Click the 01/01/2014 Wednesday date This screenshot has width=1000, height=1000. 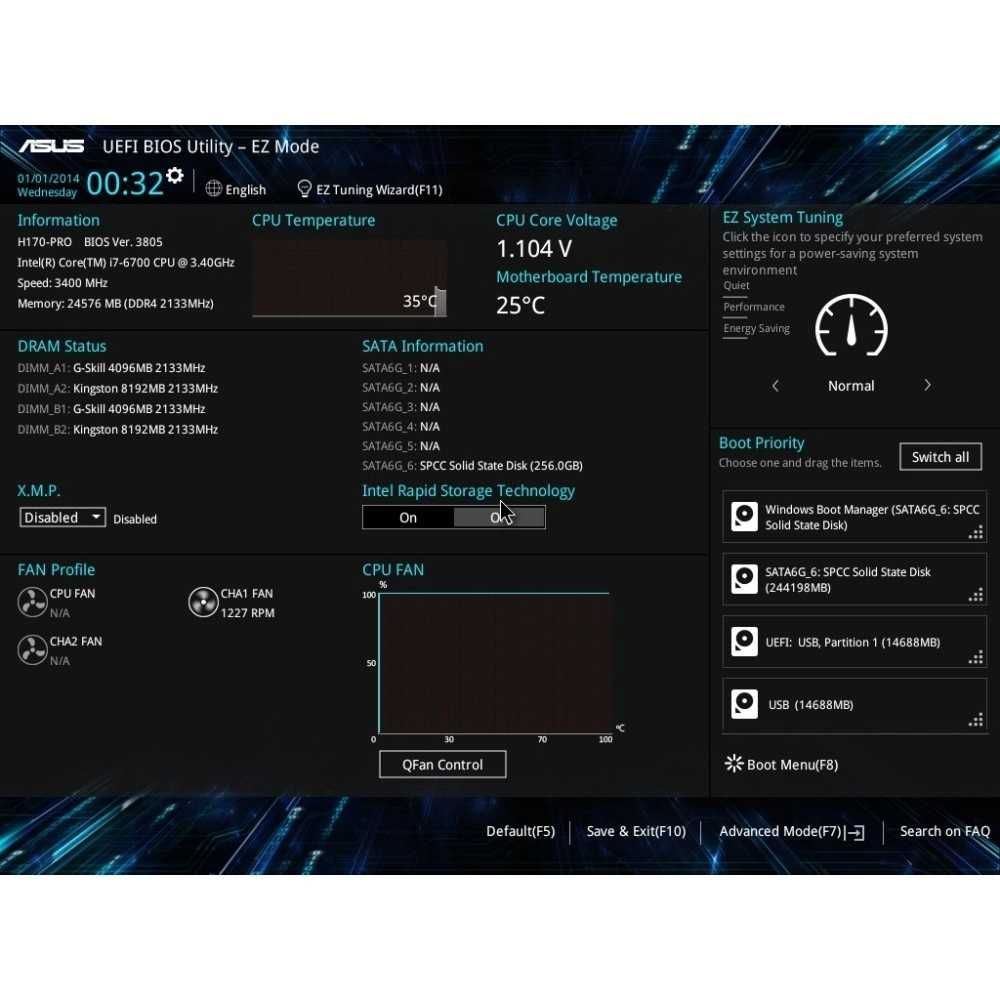[48, 185]
